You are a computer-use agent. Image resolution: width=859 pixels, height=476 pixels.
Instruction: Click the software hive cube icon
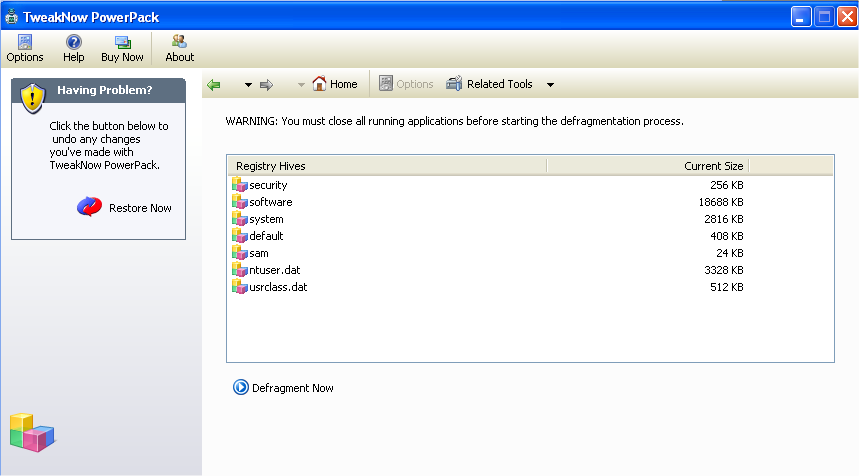click(x=239, y=202)
